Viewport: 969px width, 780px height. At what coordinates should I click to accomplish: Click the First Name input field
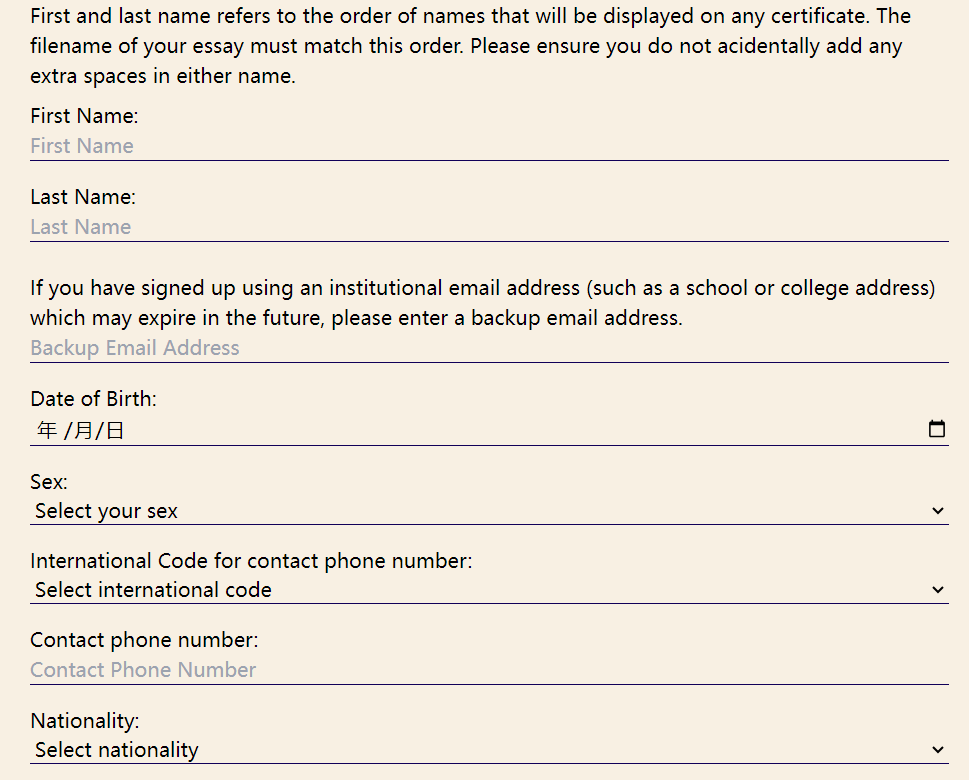tap(488, 146)
